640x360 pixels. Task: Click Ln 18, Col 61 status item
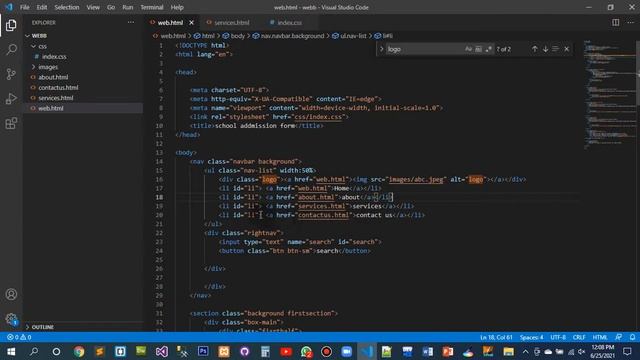pos(496,337)
